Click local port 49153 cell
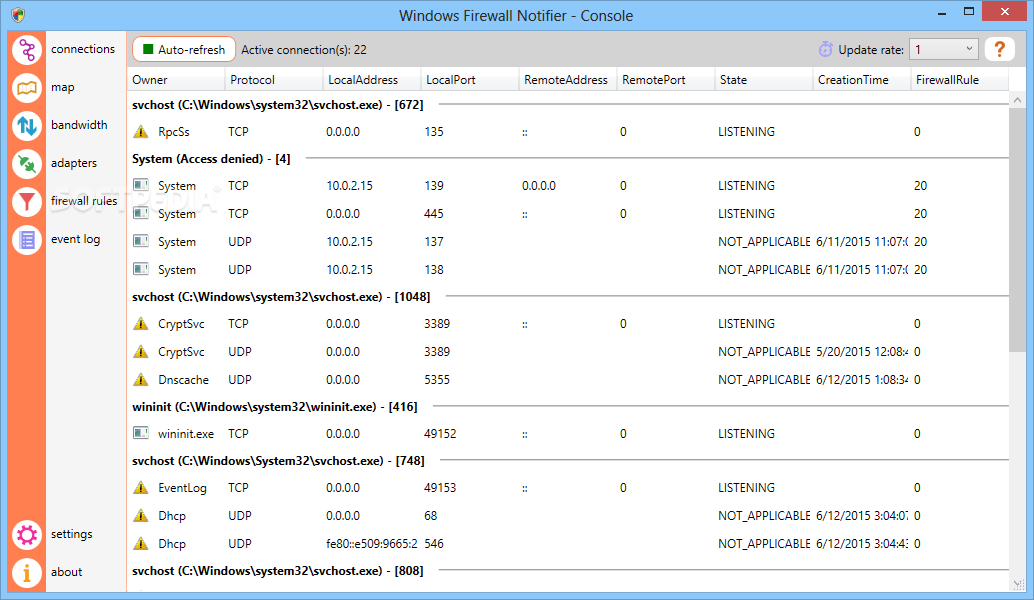This screenshot has width=1034, height=600. [440, 488]
